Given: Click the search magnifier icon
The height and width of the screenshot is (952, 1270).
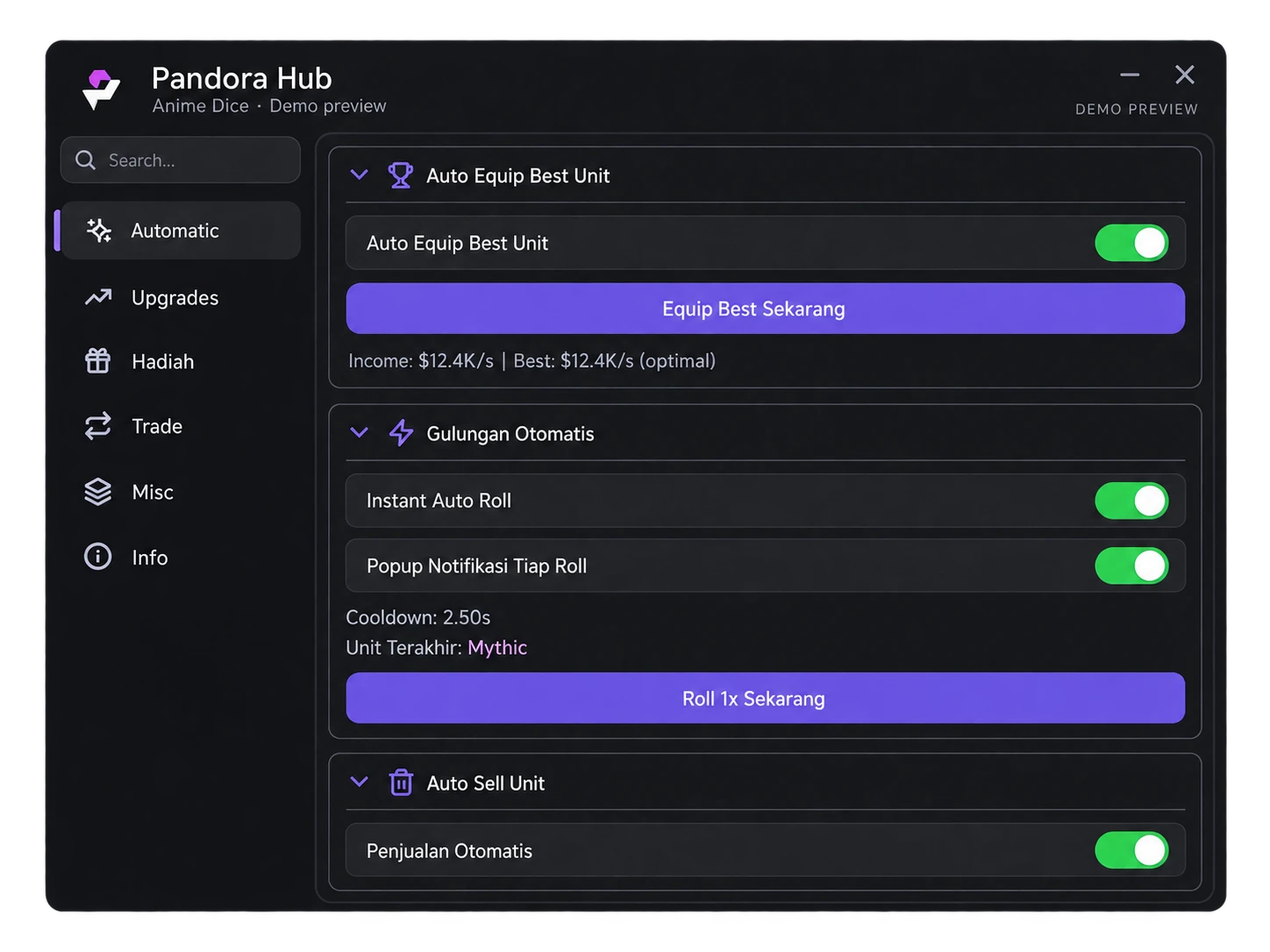Looking at the screenshot, I should point(85,160).
